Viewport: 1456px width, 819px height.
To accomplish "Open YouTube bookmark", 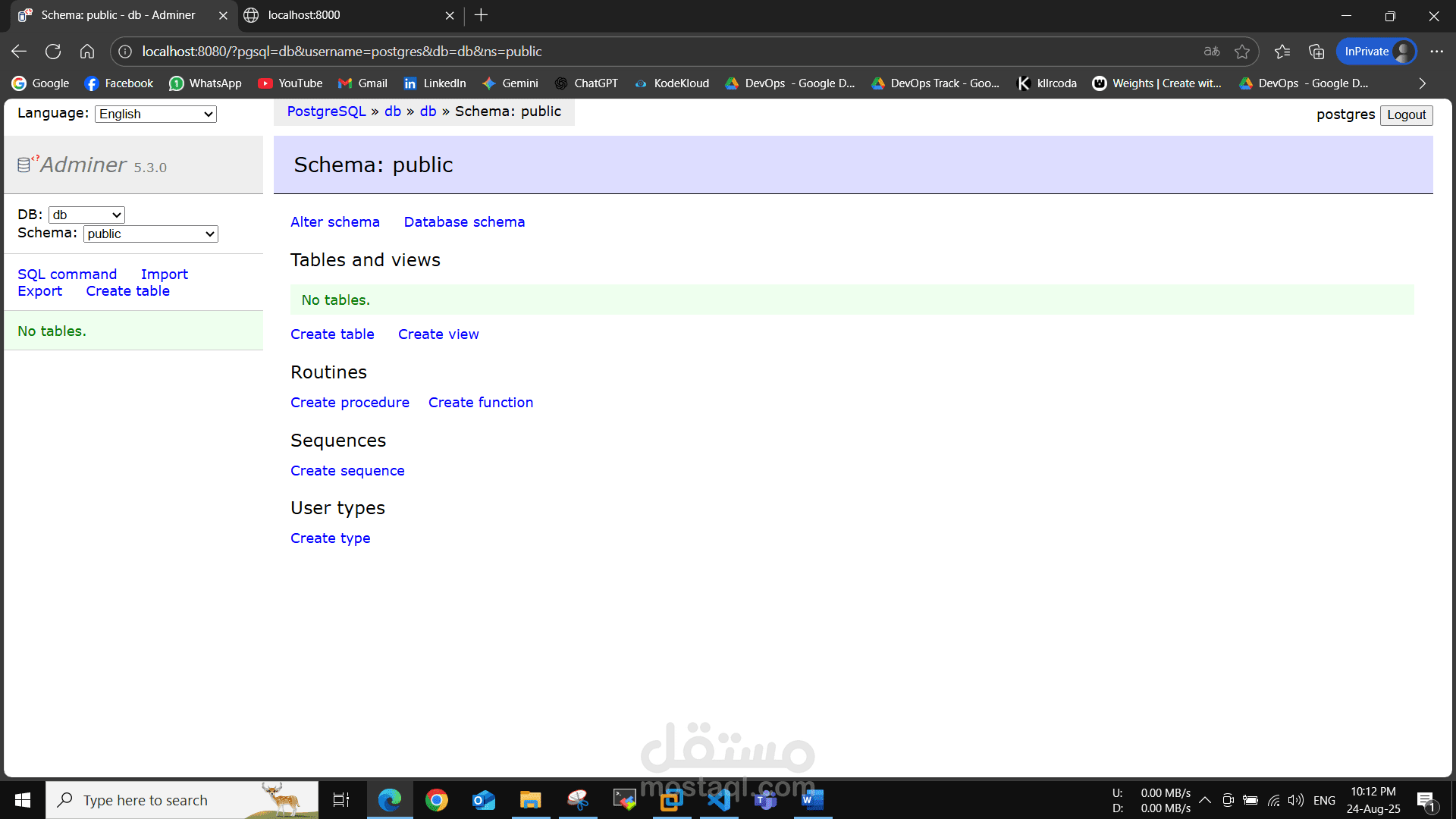I will tap(290, 83).
